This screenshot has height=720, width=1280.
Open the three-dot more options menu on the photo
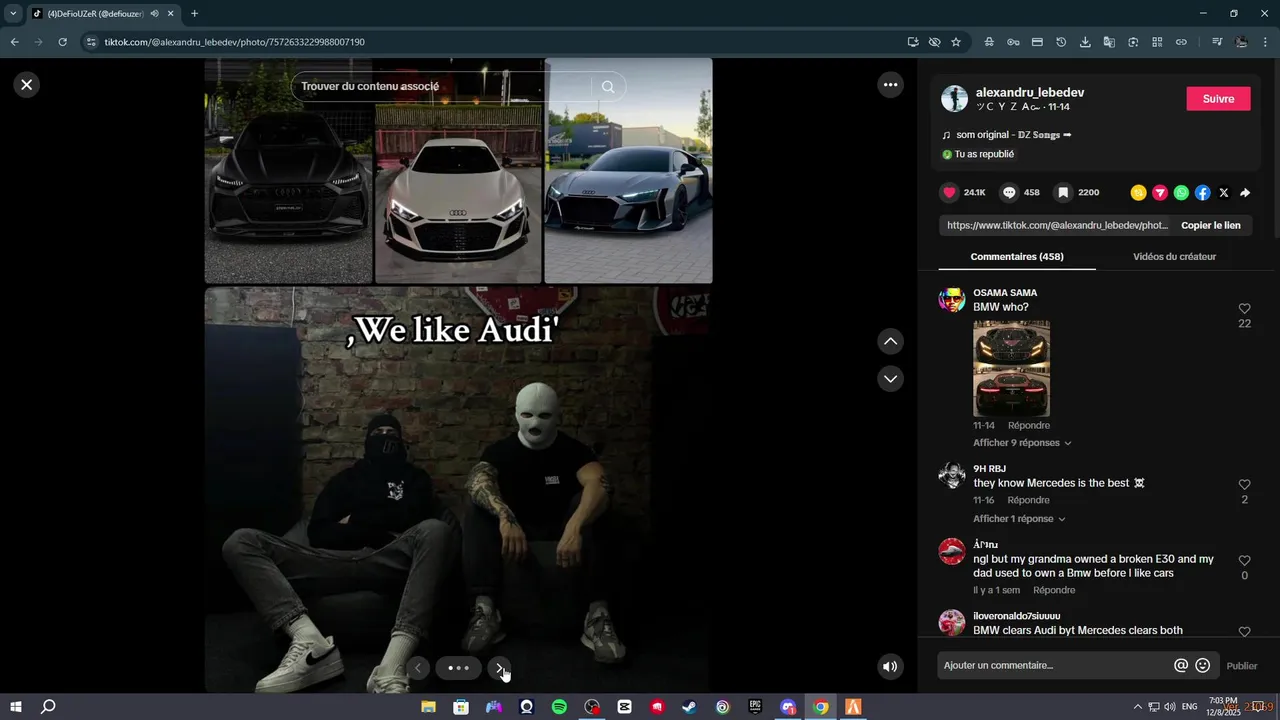[x=890, y=85]
